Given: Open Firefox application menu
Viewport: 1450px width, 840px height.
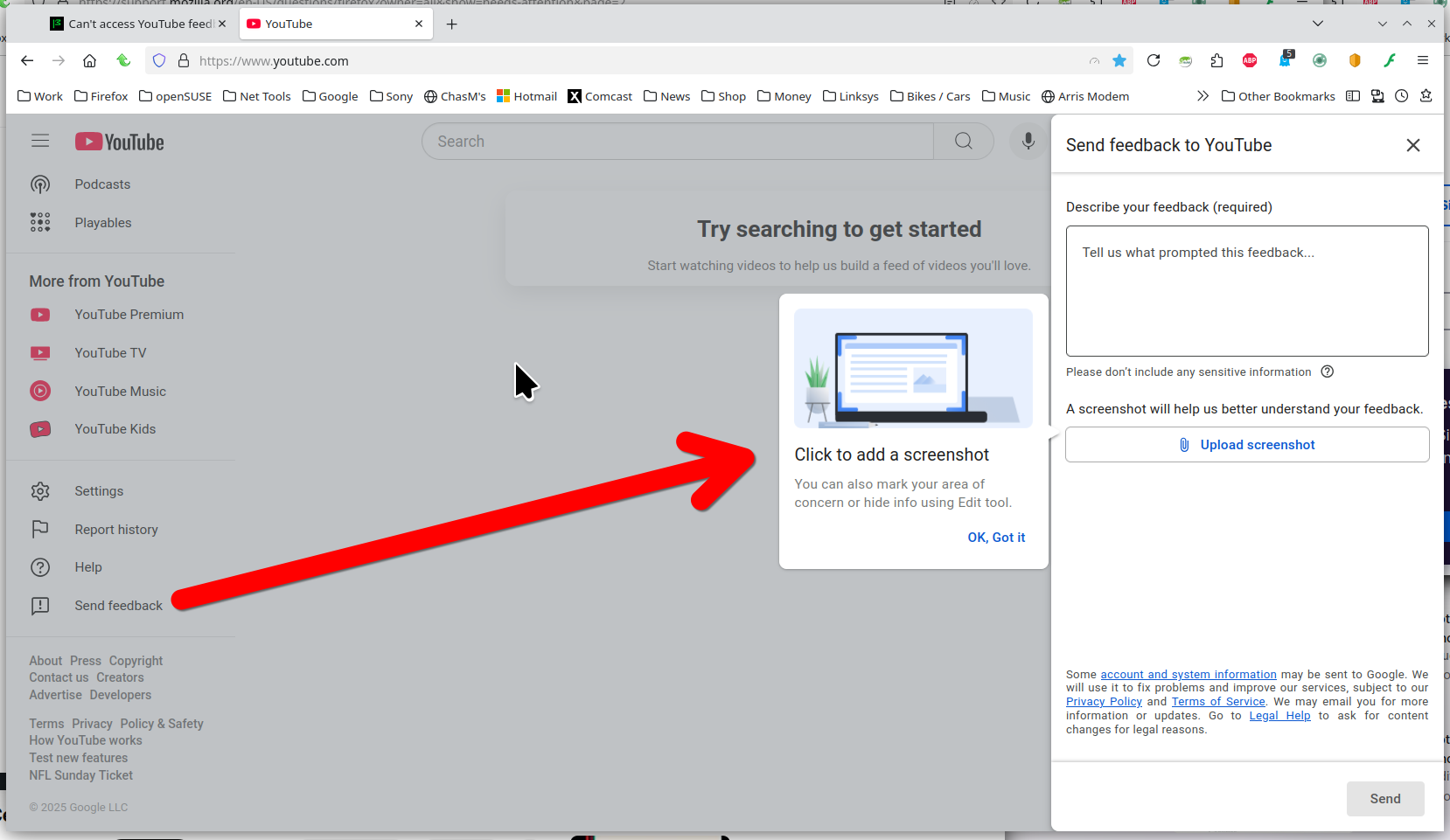Looking at the screenshot, I should coord(1423,60).
